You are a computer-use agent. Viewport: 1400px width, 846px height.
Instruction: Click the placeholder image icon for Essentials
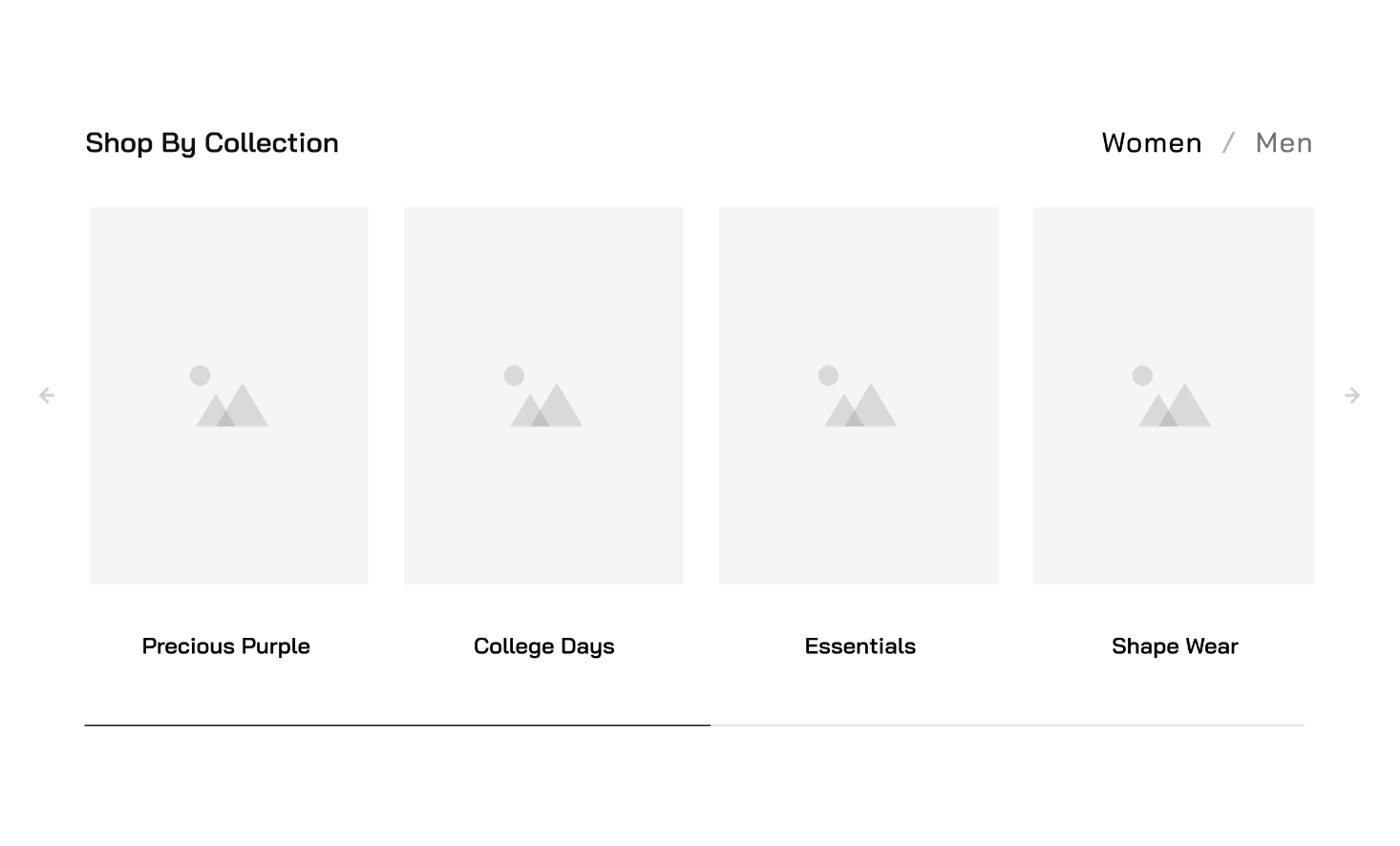point(859,397)
